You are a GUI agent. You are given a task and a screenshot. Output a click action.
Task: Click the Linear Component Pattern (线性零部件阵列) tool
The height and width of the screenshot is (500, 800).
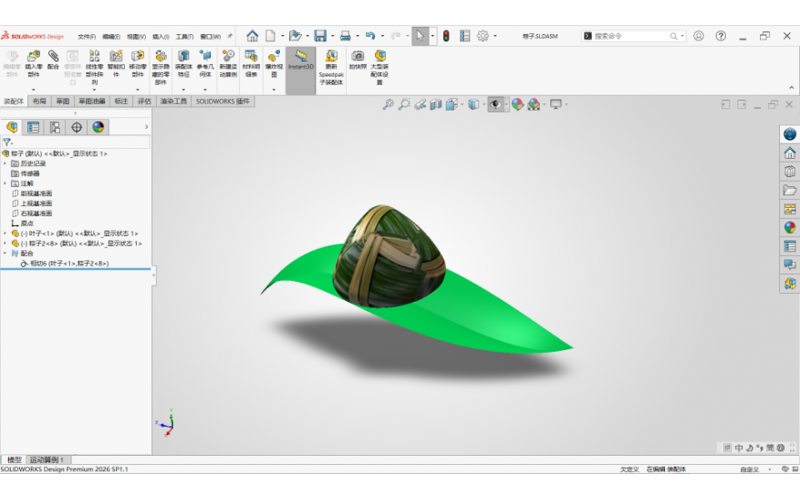click(x=94, y=67)
